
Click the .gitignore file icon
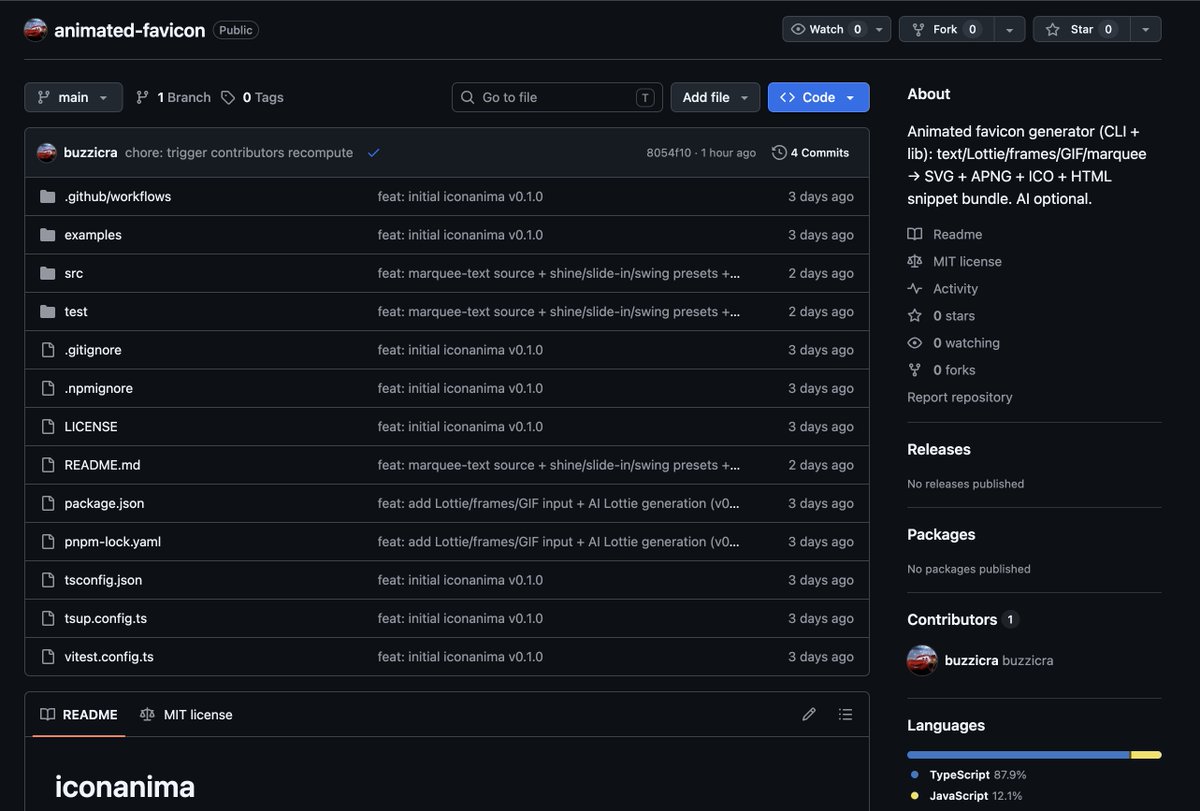tap(47, 350)
